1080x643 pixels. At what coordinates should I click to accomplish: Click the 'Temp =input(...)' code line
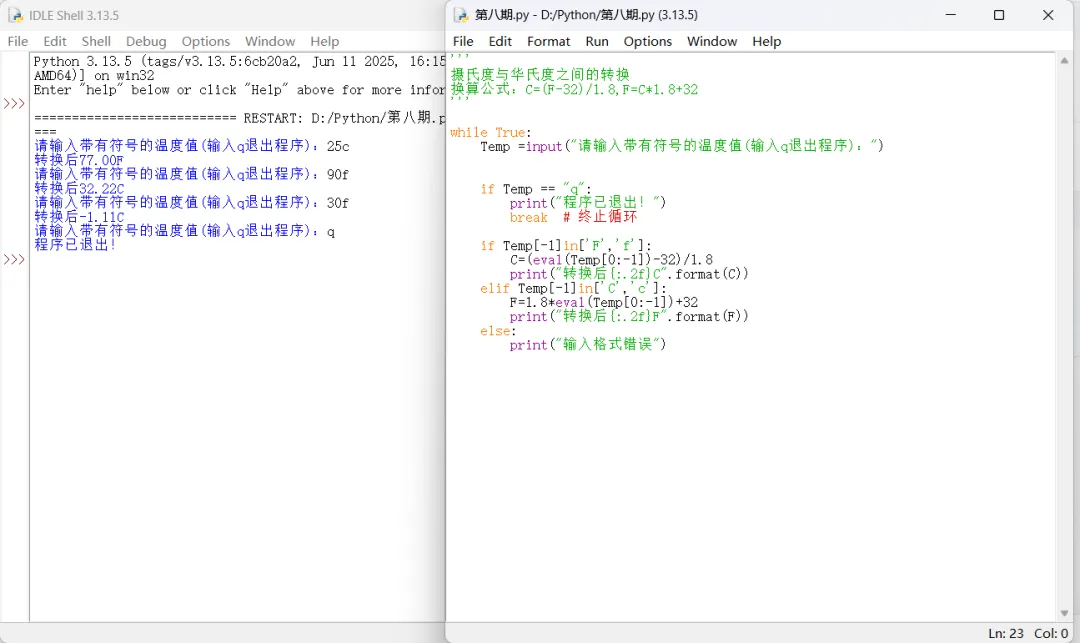(682, 146)
